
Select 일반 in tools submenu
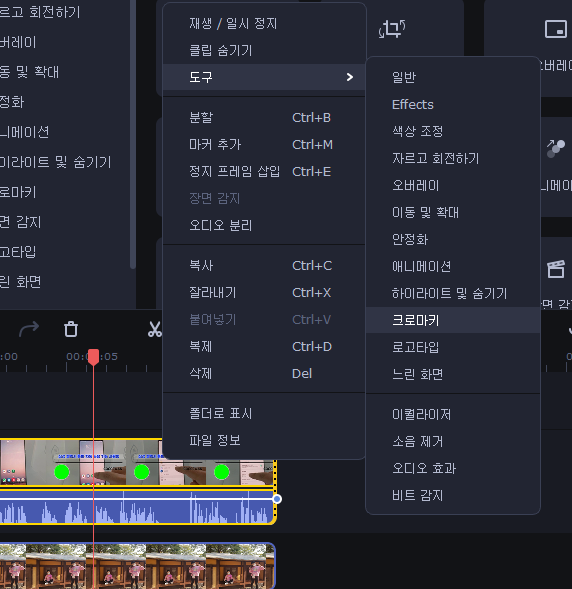[x=453, y=77]
